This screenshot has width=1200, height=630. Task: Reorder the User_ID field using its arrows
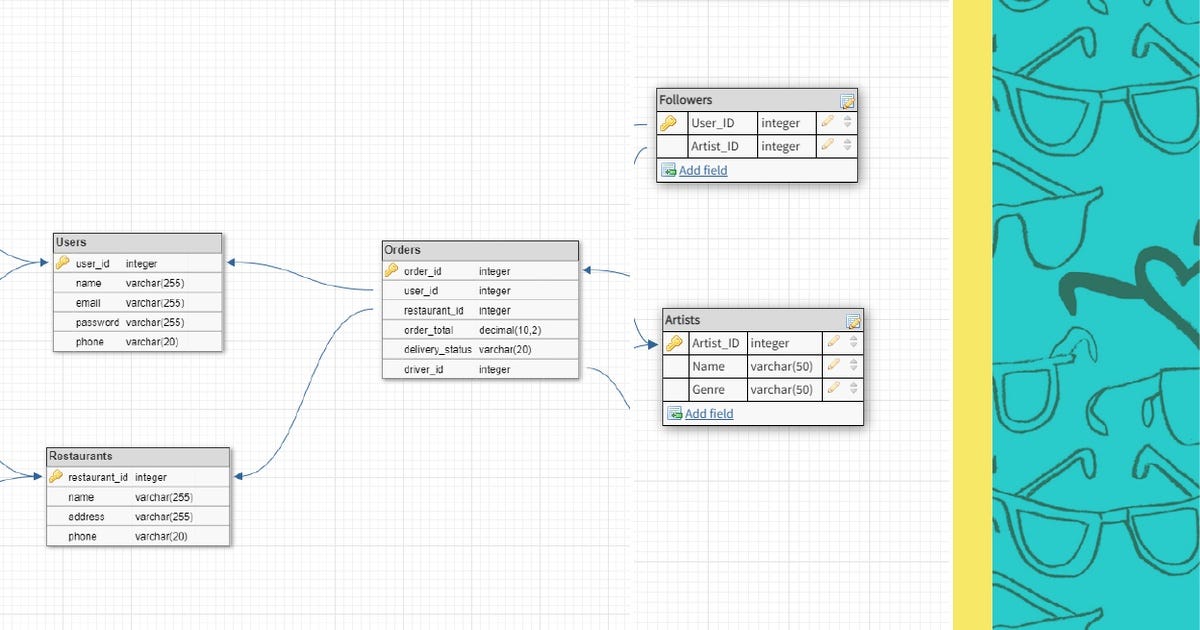[x=848, y=122]
